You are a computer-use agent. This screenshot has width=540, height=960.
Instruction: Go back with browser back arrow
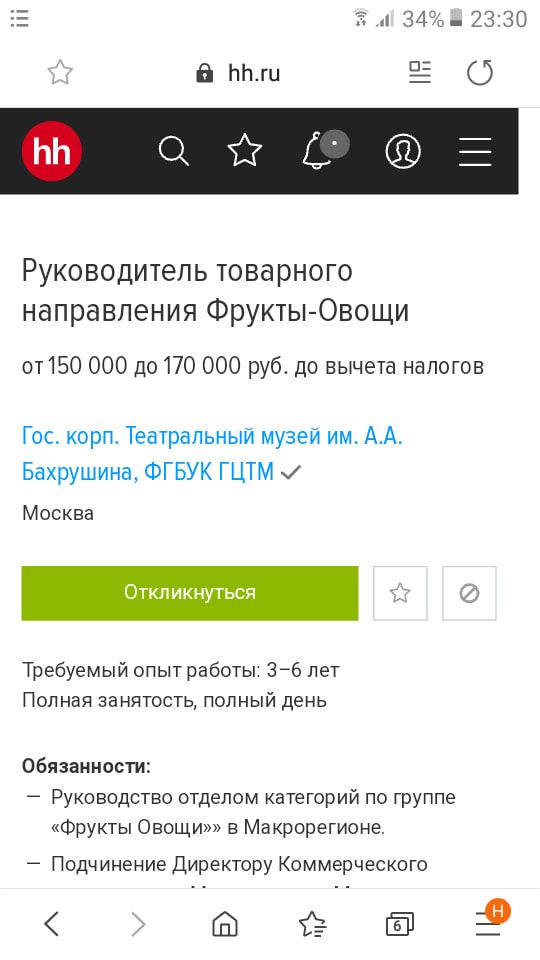[x=52, y=923]
